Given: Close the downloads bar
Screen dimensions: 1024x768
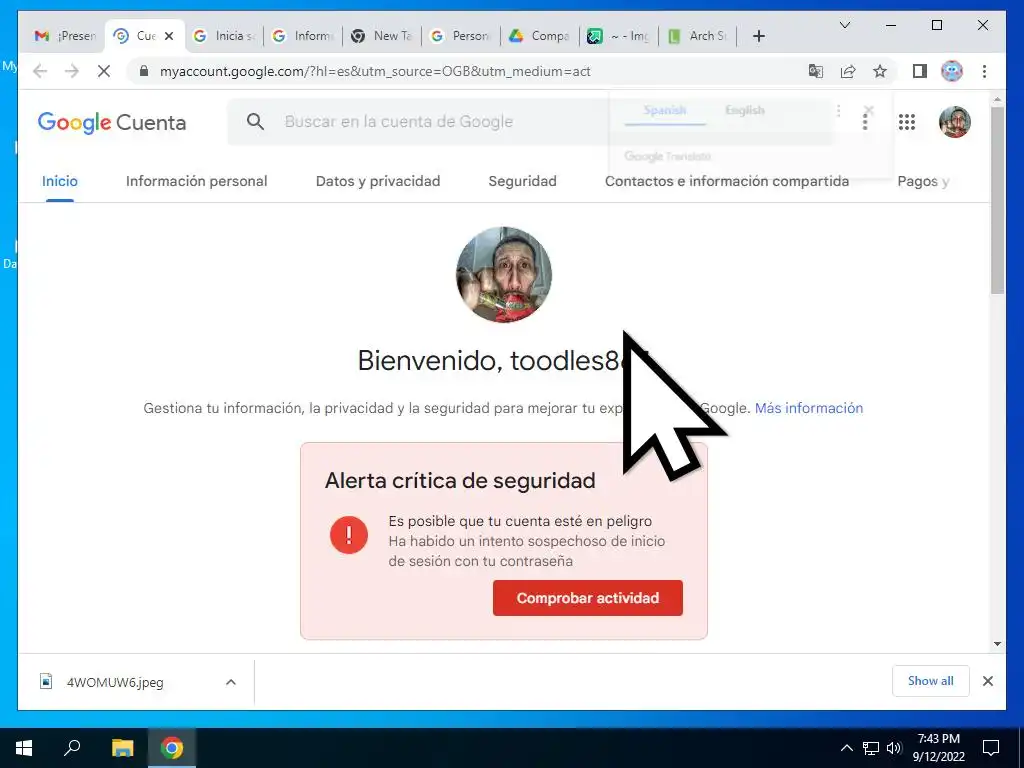Looking at the screenshot, I should coord(987,681).
